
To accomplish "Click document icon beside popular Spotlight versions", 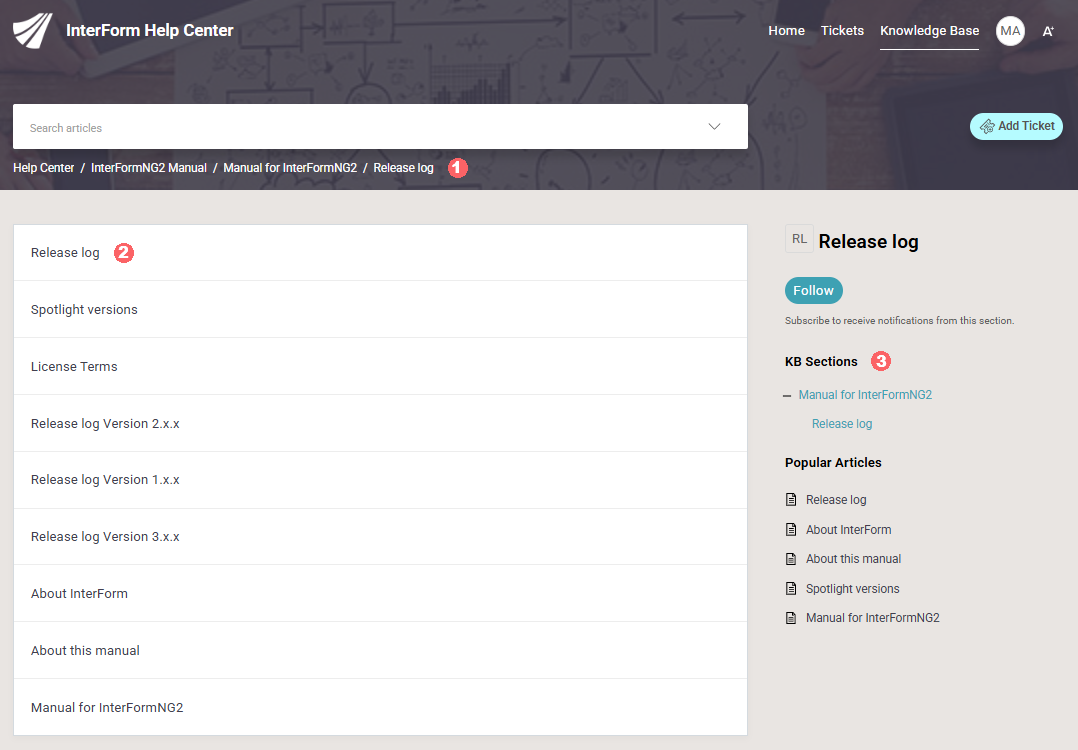I will point(791,588).
